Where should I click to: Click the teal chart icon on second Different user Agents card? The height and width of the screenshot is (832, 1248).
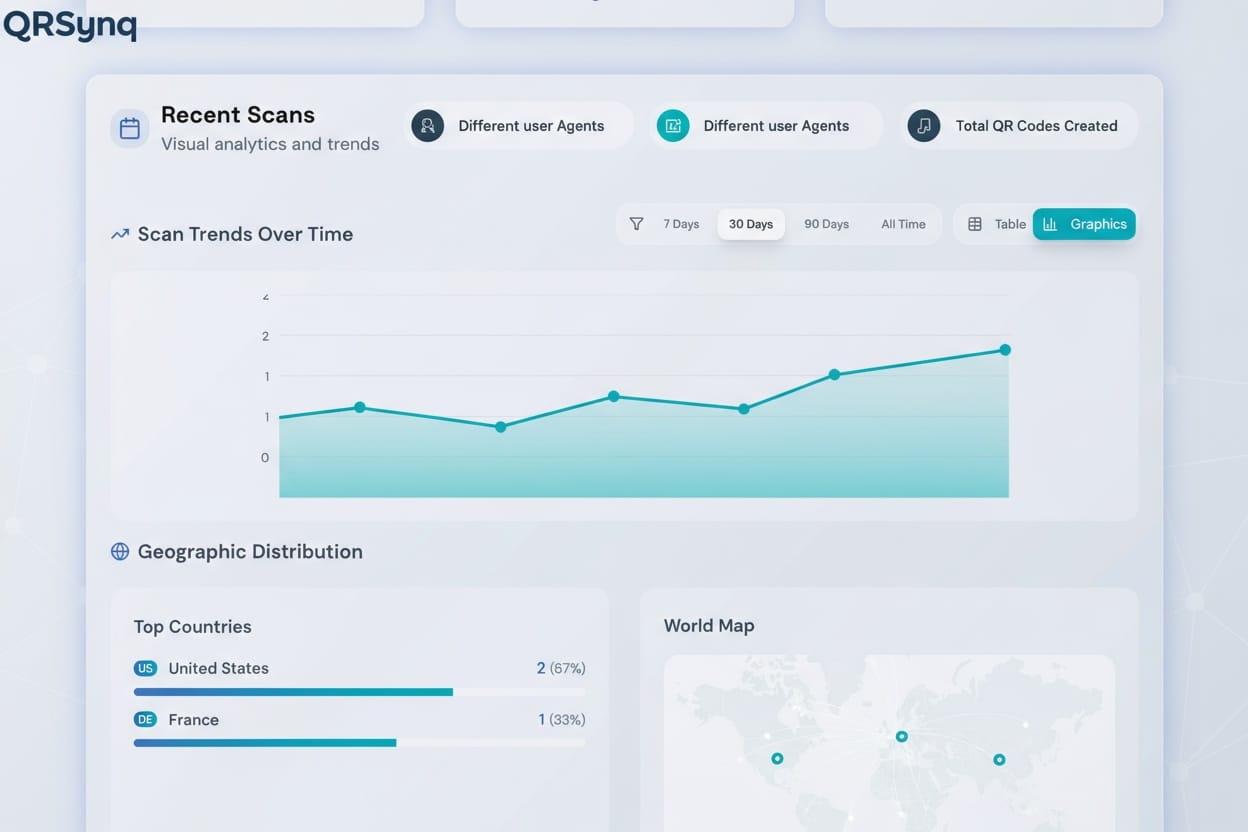(x=673, y=125)
